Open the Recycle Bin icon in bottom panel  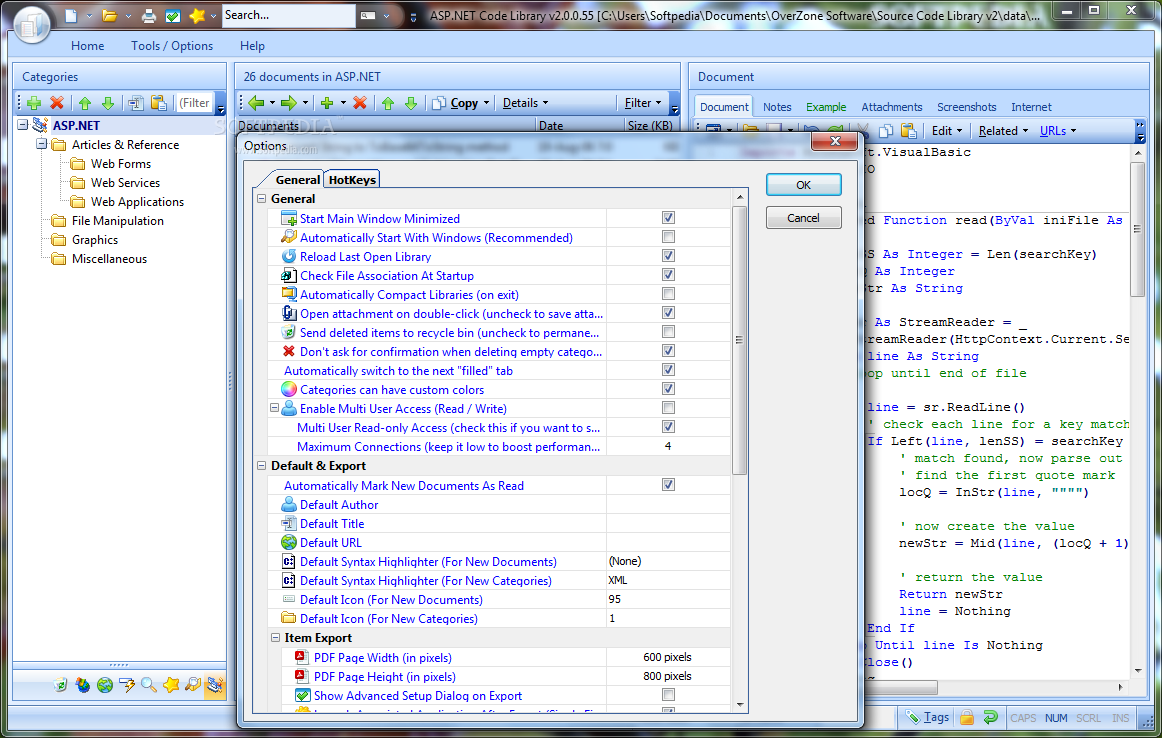point(61,685)
